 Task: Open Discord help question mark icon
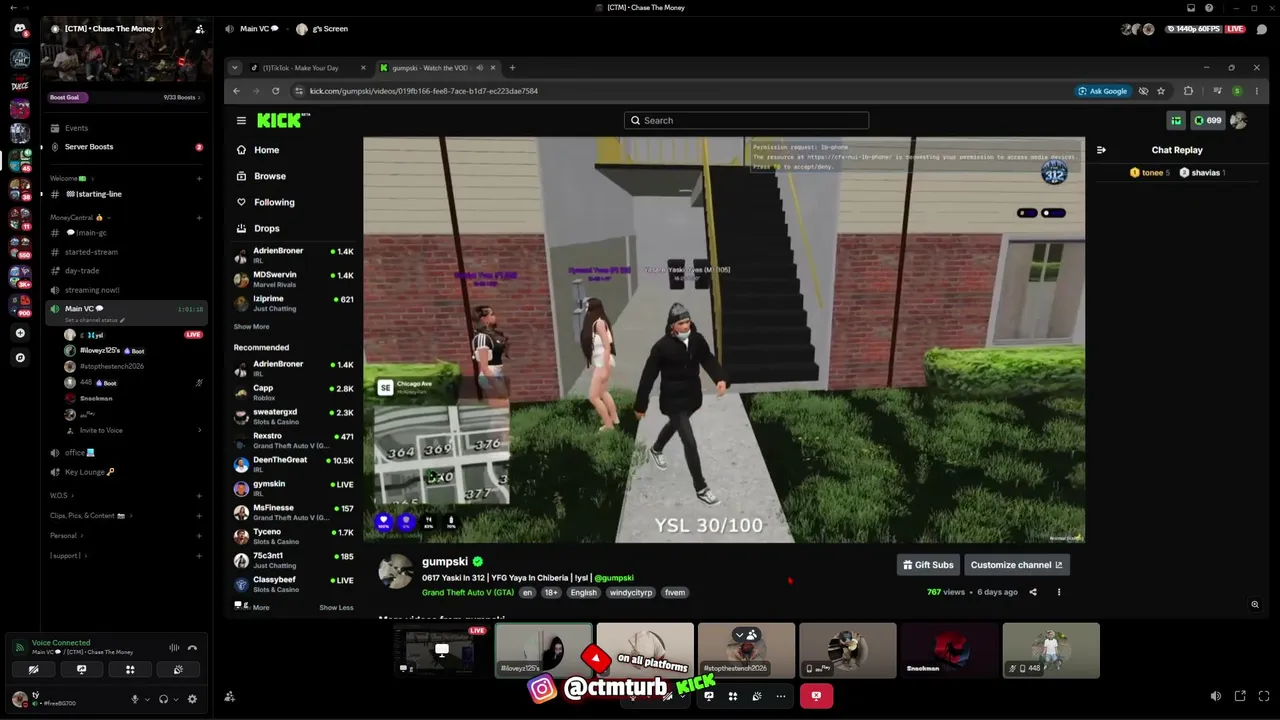[x=1209, y=8]
